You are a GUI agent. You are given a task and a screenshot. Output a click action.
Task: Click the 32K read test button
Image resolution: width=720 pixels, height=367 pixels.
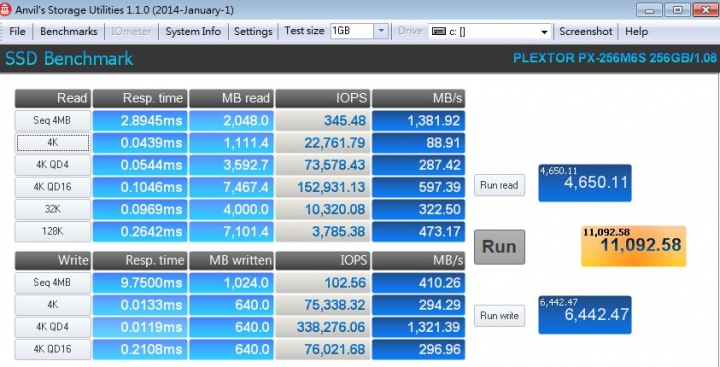(52, 209)
